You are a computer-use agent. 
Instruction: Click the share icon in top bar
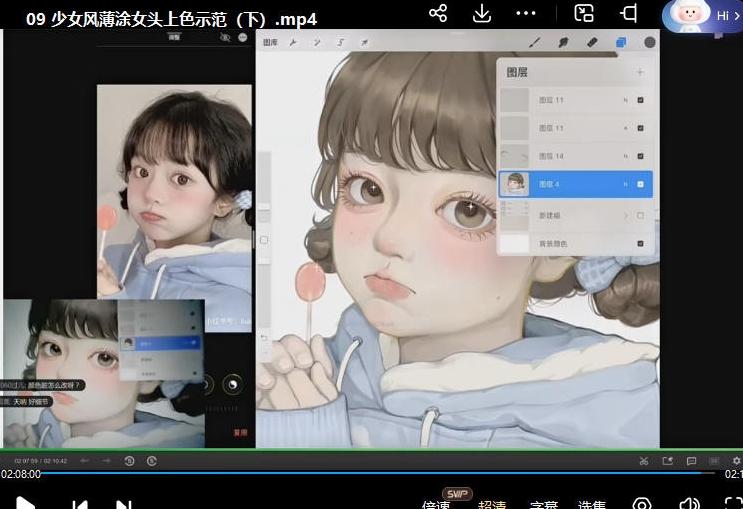tap(437, 13)
